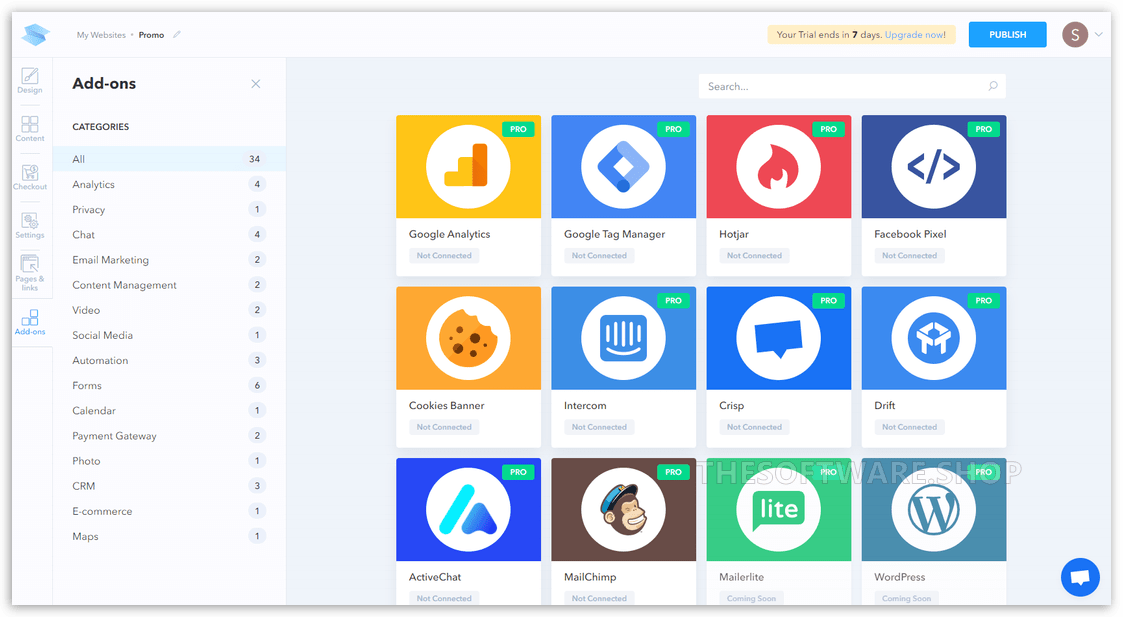Click the Drift add-on icon
Image resolution: width=1123 pixels, height=617 pixels.
pyautogui.click(x=934, y=338)
